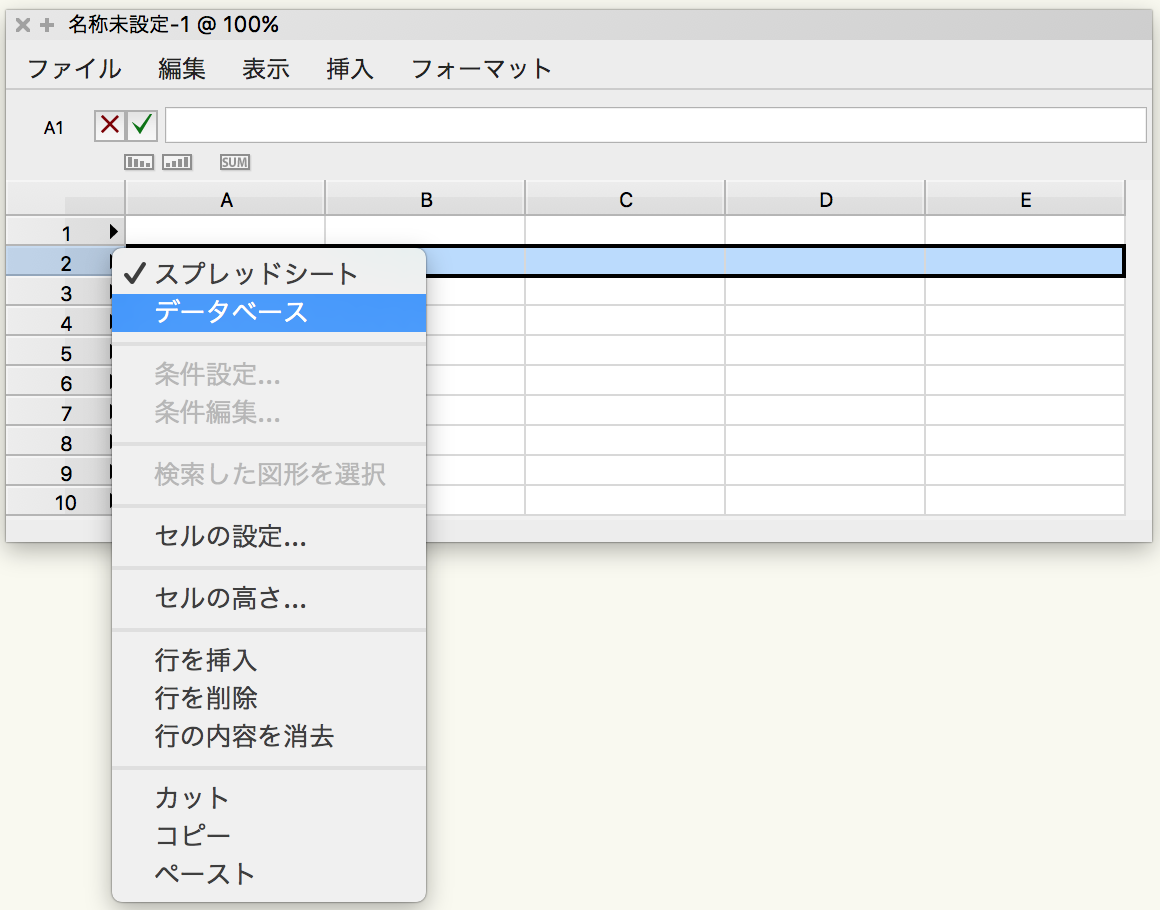This screenshot has height=910, width=1160.
Task: Click the descending sort bars icon
Action: (139, 162)
